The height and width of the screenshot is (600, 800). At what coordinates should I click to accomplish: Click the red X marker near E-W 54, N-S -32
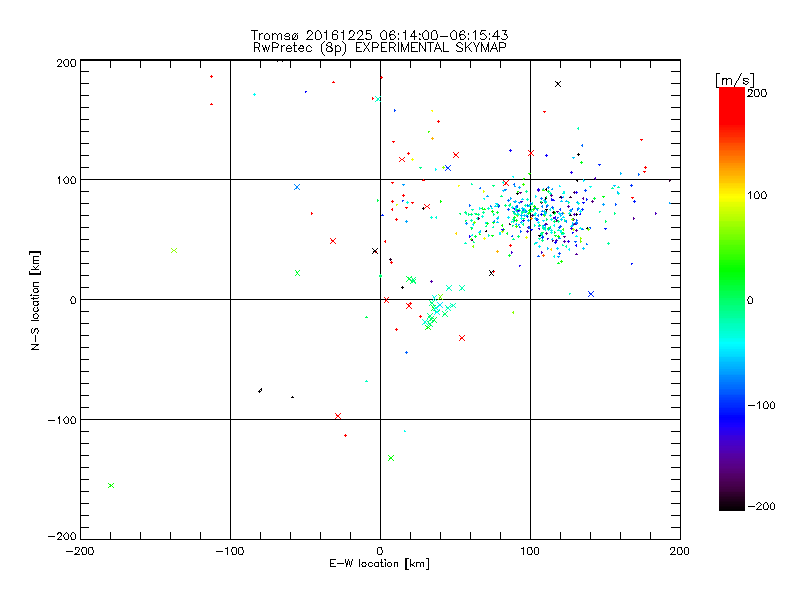click(x=462, y=338)
